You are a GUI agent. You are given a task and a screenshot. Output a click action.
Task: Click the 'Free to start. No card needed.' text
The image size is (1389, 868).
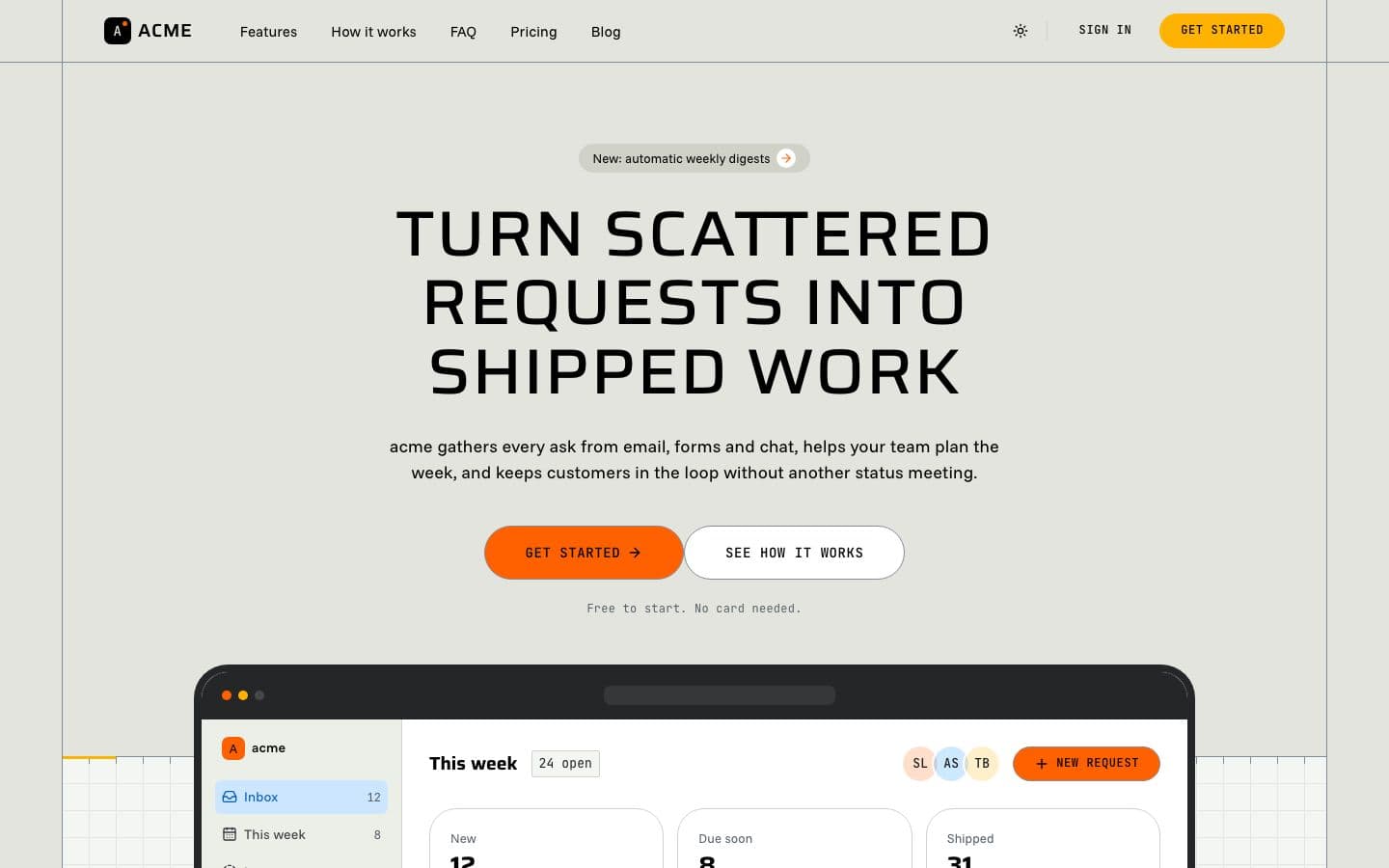pos(694,609)
